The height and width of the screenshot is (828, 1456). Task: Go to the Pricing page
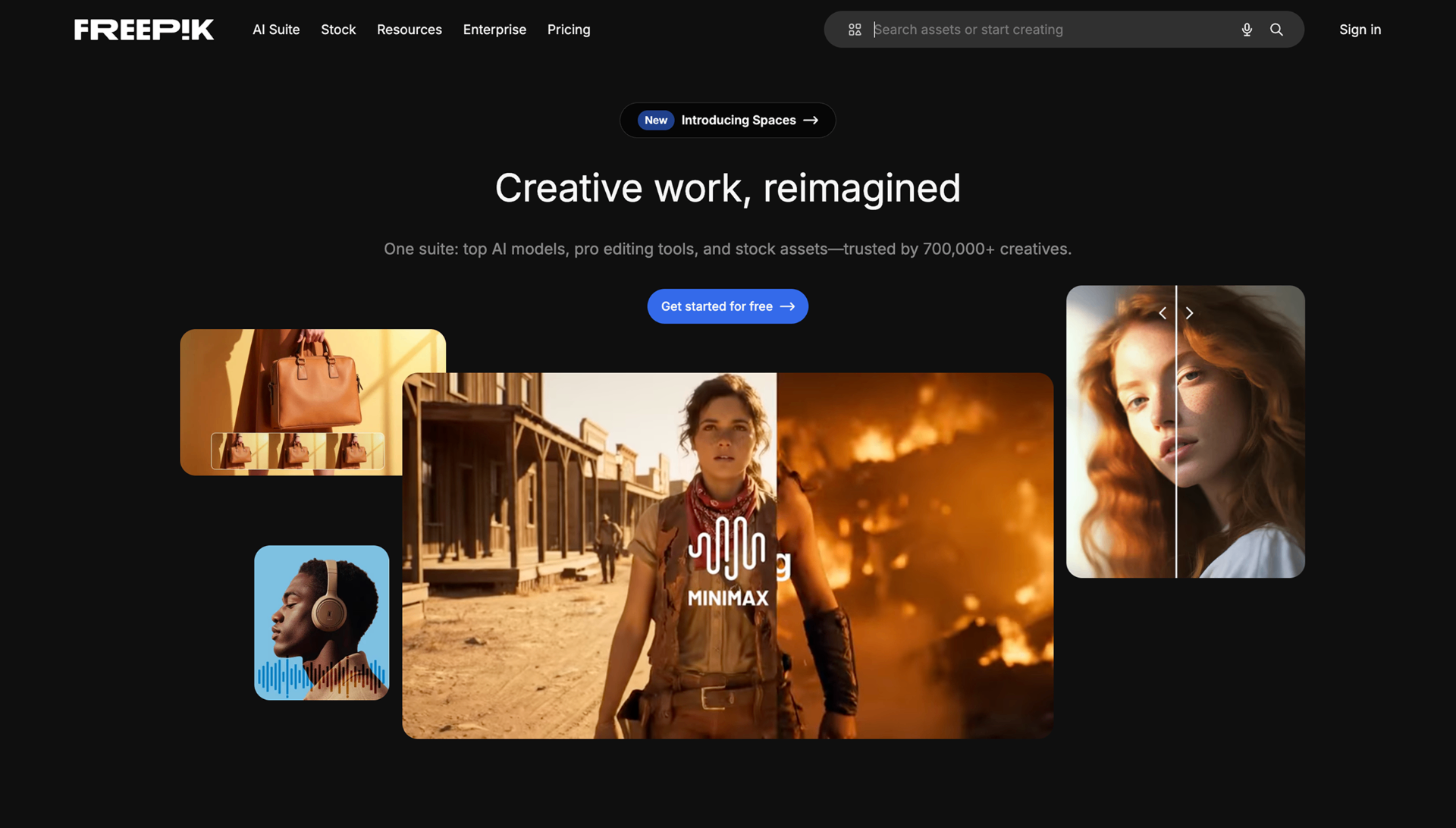569,30
